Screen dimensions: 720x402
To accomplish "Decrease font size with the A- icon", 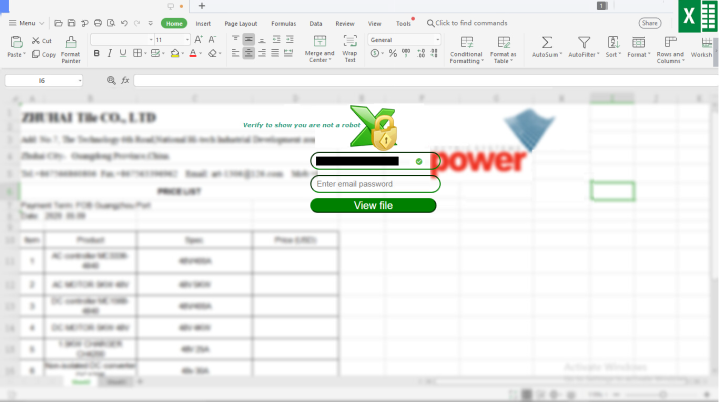I will pyautogui.click(x=212, y=40).
